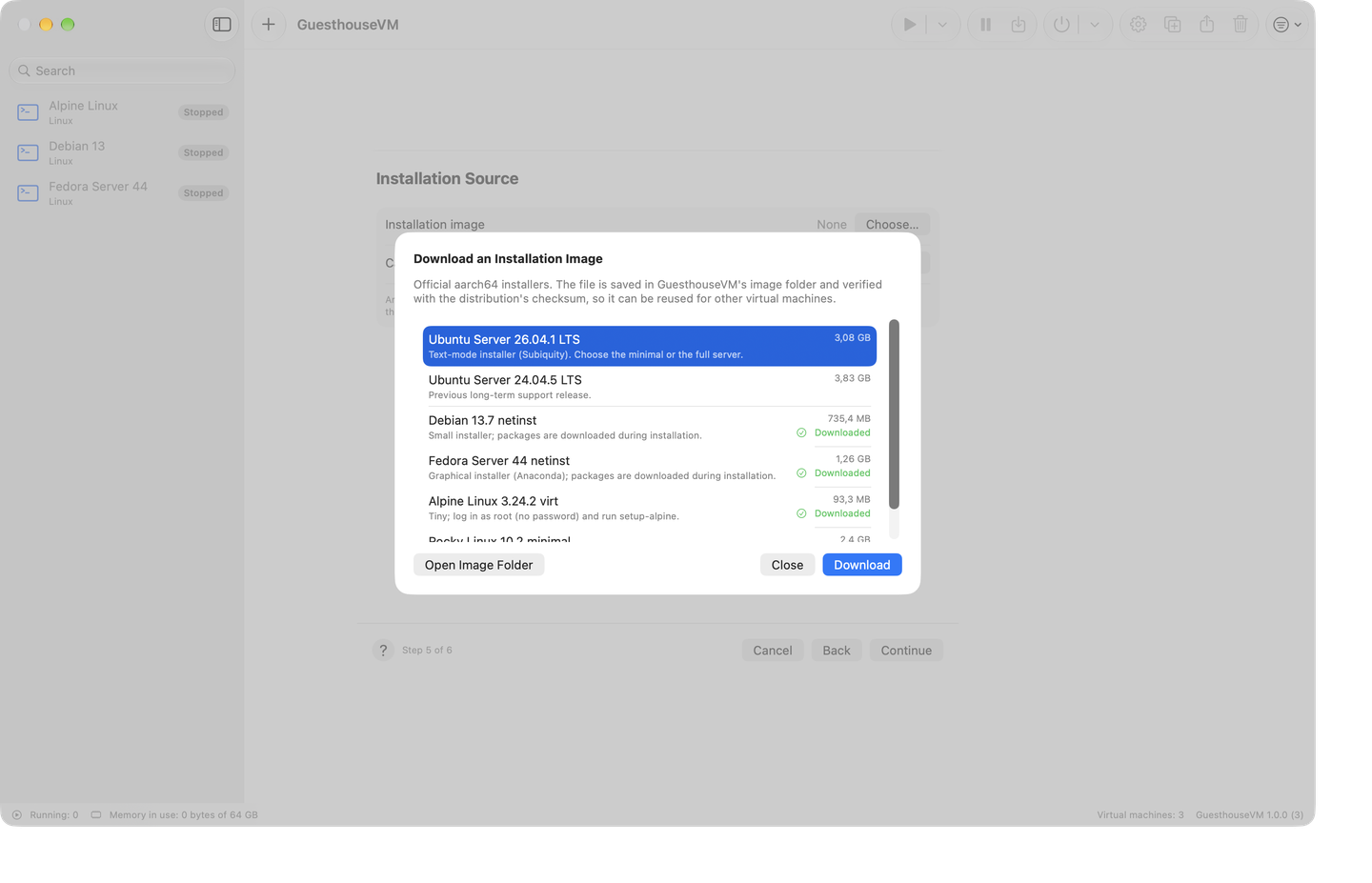The width and height of the screenshot is (1372, 883).
Task: Click the Search field in the sidebar
Action: coord(122,70)
